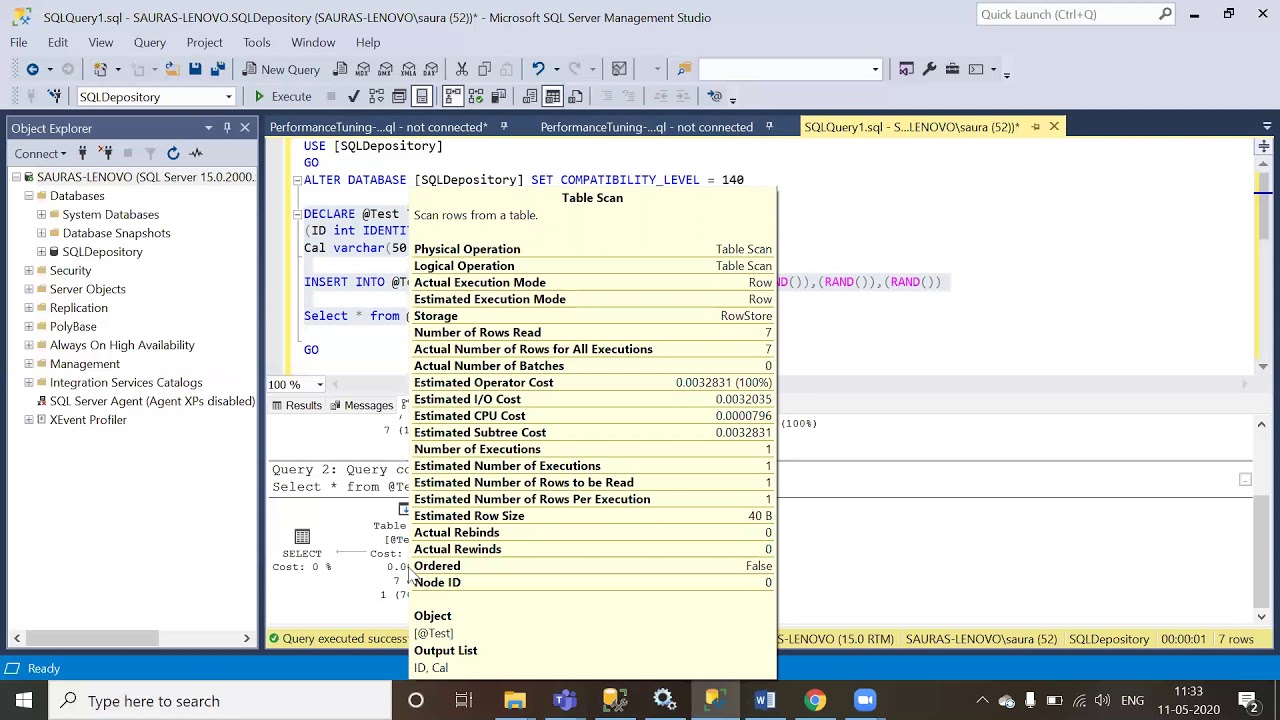
Task: Toggle pin on Object Explorer panel
Action: pyautogui.click(x=227, y=127)
